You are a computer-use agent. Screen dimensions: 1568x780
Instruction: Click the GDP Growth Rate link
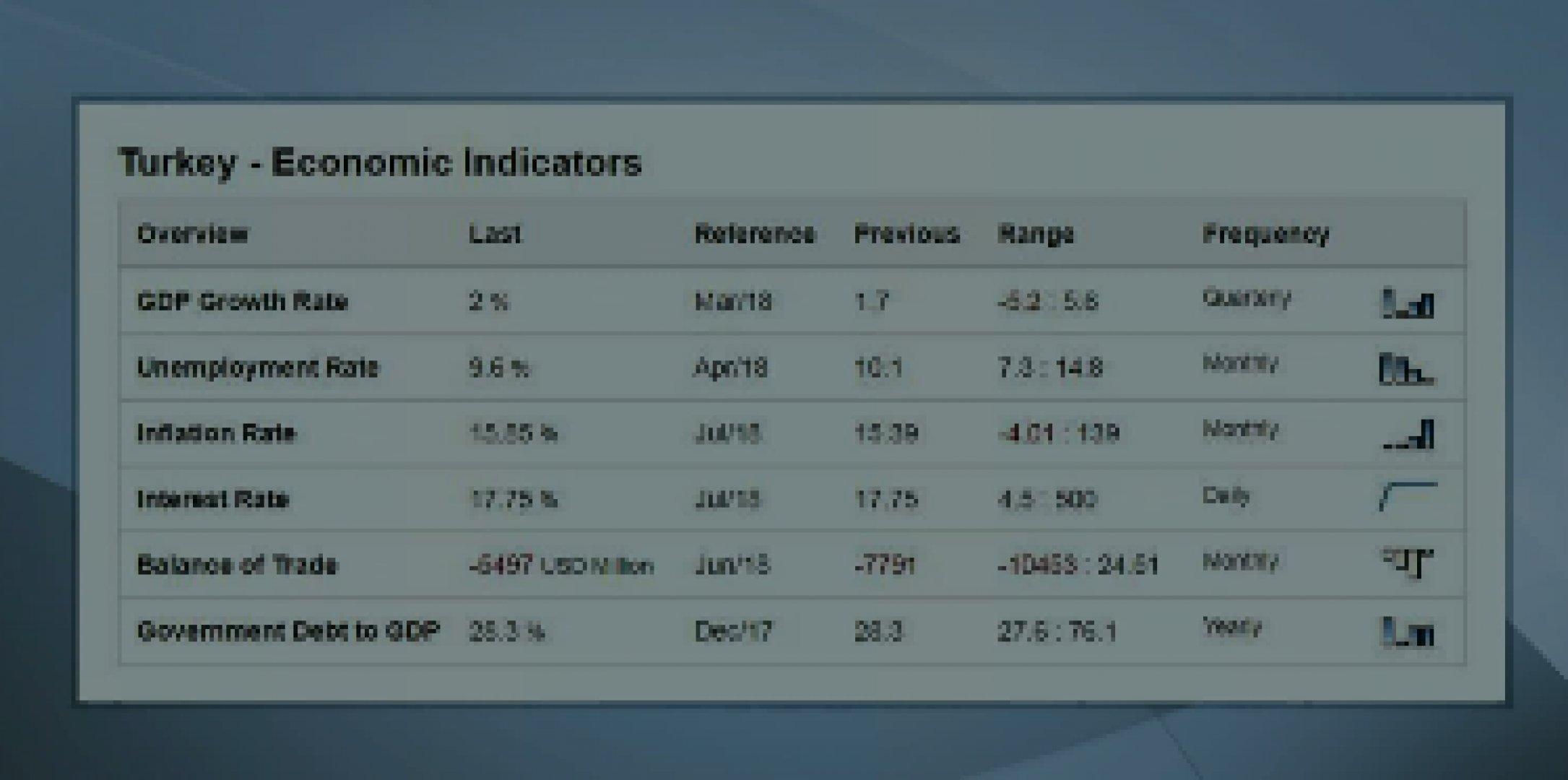pyautogui.click(x=243, y=301)
